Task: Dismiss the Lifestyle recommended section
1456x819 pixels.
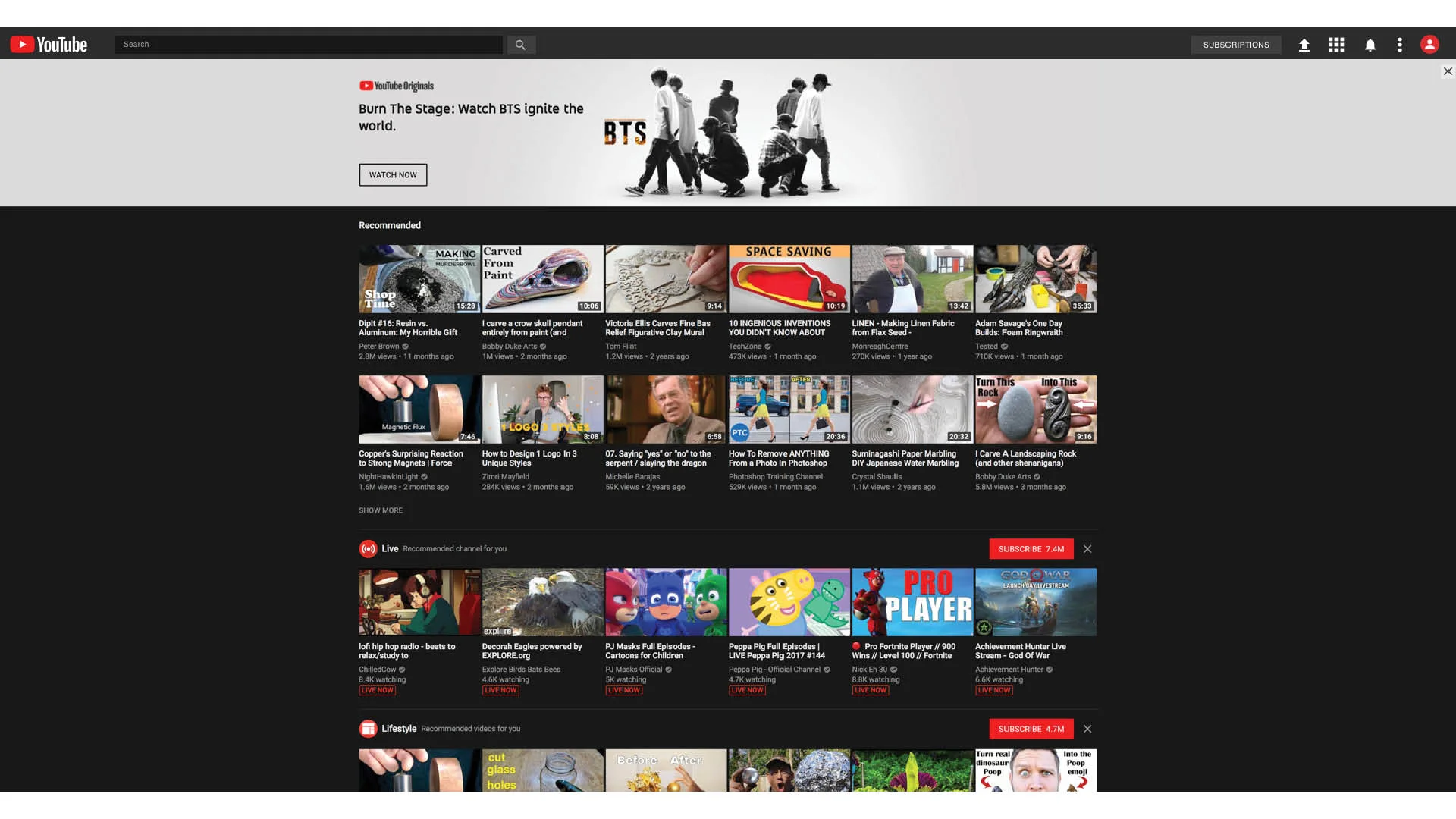Action: point(1087,729)
